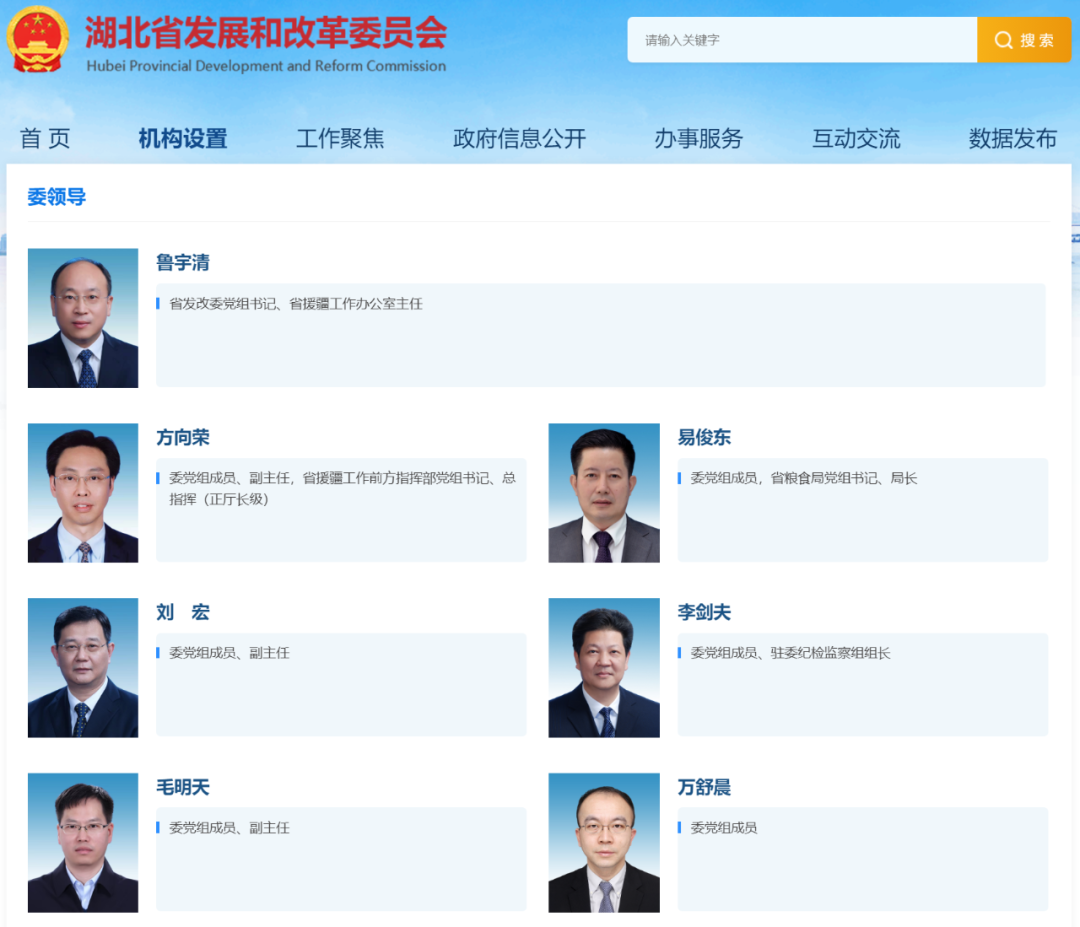1080x927 pixels.
Task: Open the 首页 home menu item
Action: (45, 139)
